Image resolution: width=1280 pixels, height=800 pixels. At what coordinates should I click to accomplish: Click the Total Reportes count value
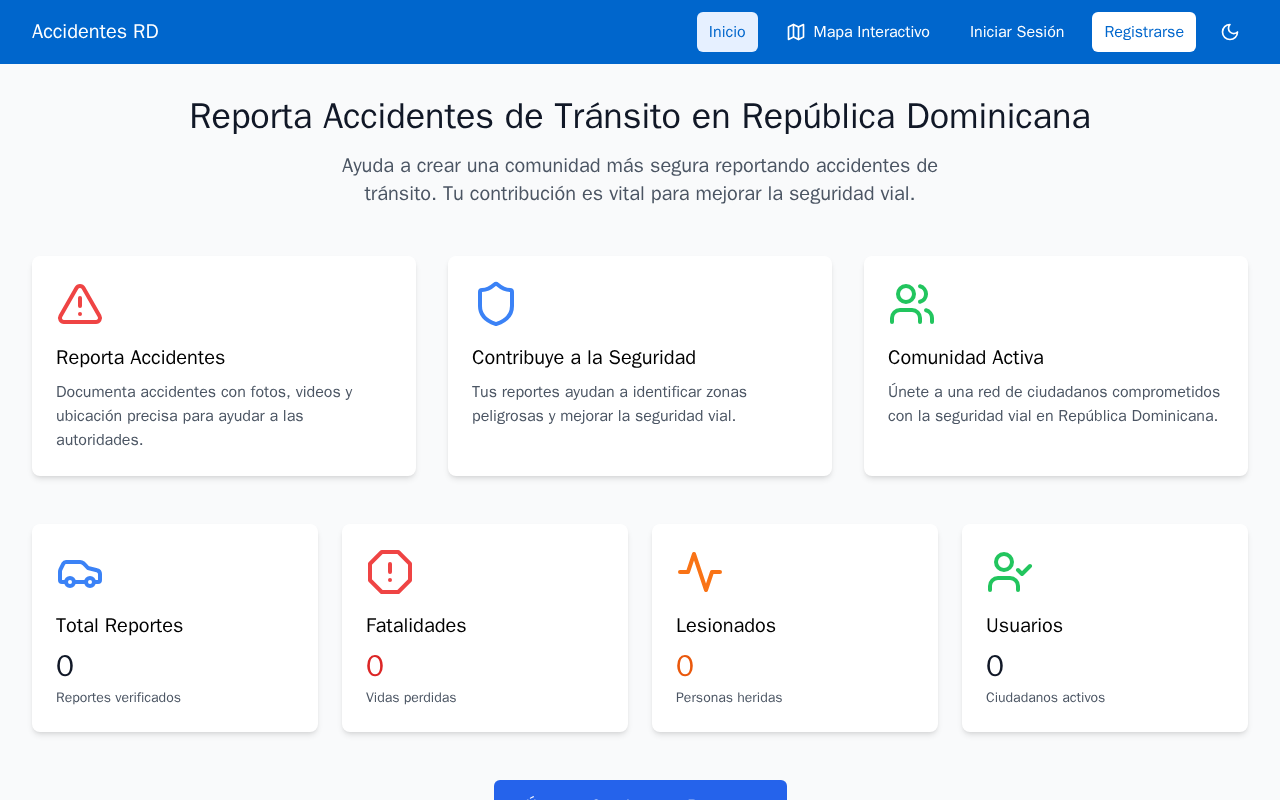[x=65, y=666]
